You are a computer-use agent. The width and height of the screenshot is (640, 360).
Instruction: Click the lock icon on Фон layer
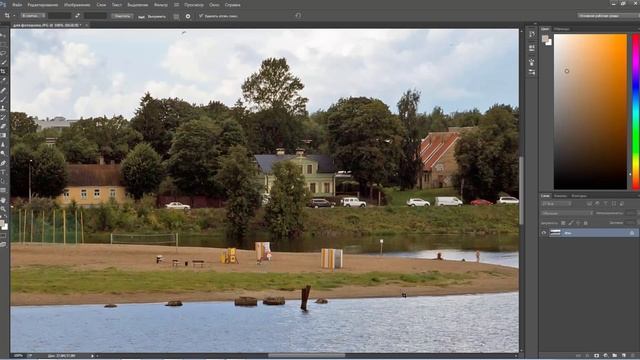pyautogui.click(x=632, y=233)
